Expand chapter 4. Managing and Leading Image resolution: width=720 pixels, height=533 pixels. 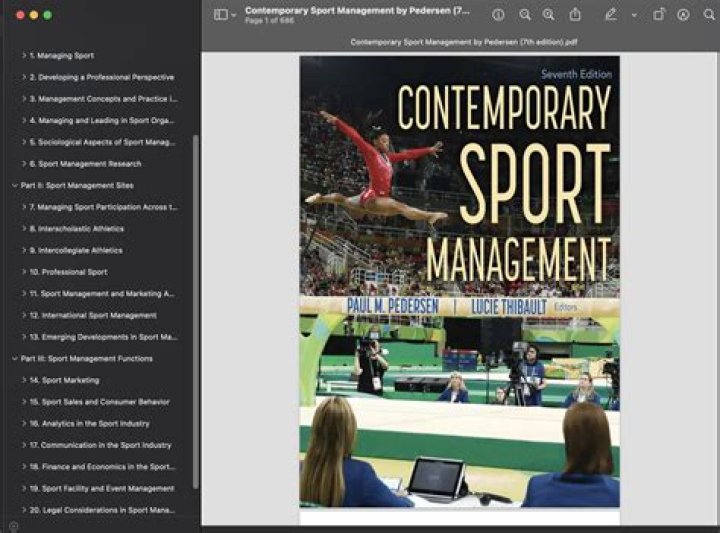click(24, 120)
